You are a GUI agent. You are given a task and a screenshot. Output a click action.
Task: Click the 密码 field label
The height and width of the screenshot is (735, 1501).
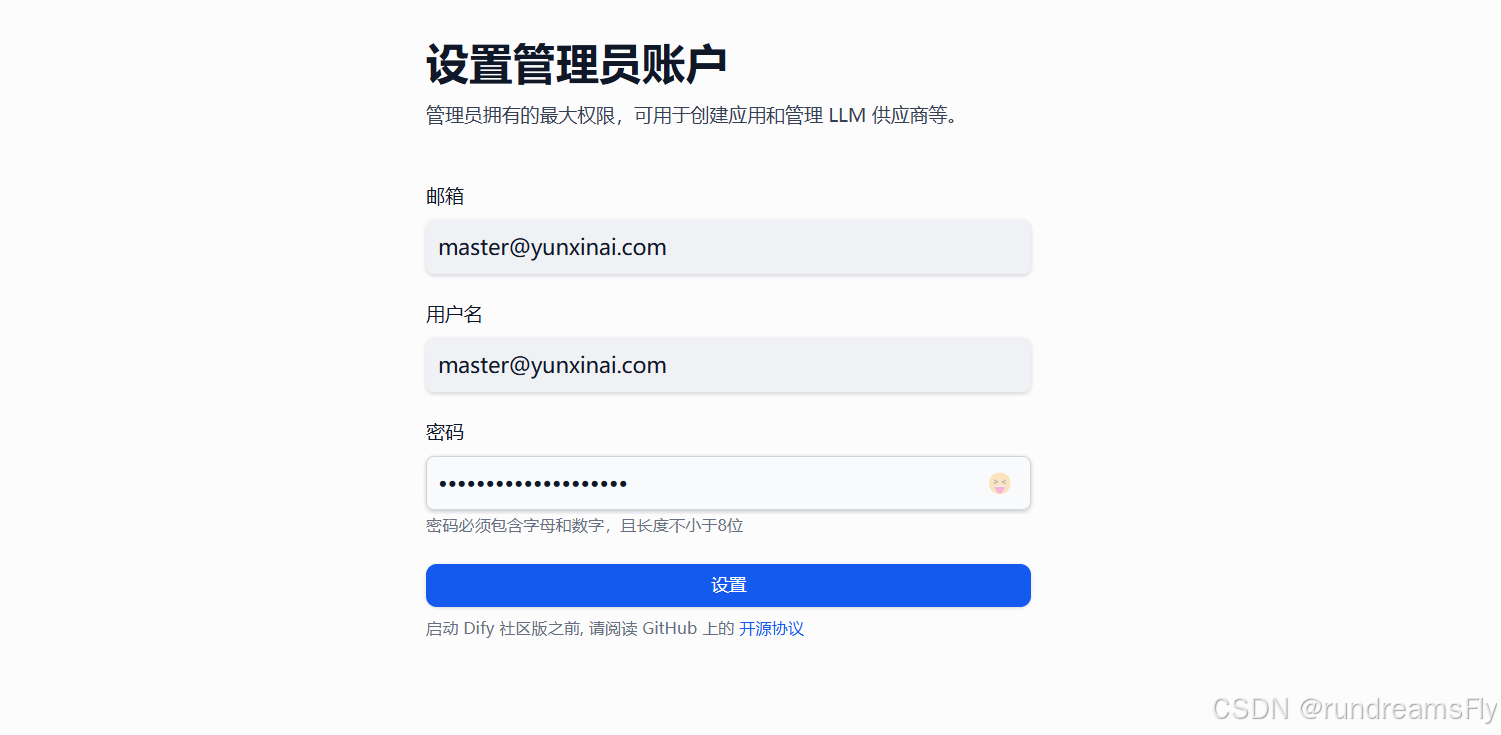445,432
